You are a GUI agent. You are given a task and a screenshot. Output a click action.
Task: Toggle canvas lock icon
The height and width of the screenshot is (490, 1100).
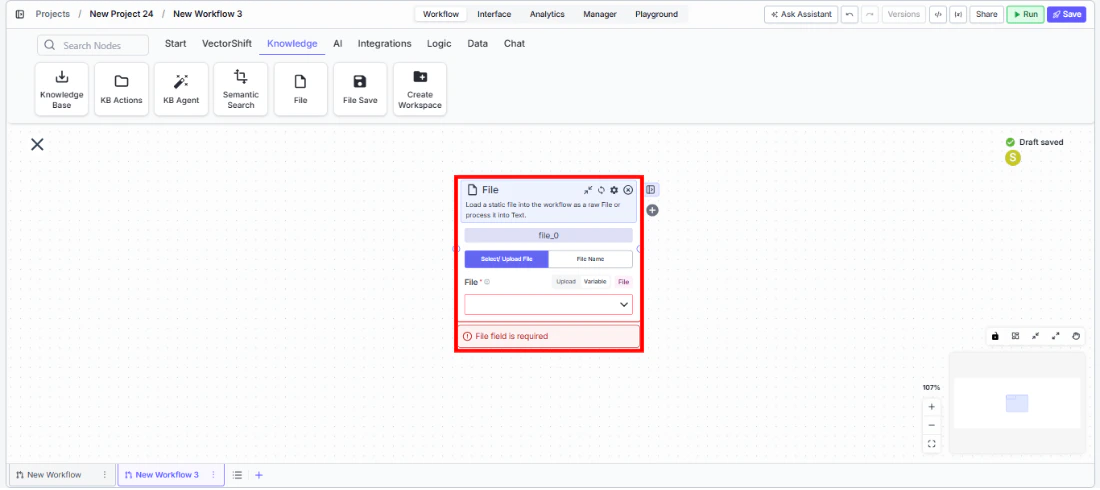coord(995,336)
